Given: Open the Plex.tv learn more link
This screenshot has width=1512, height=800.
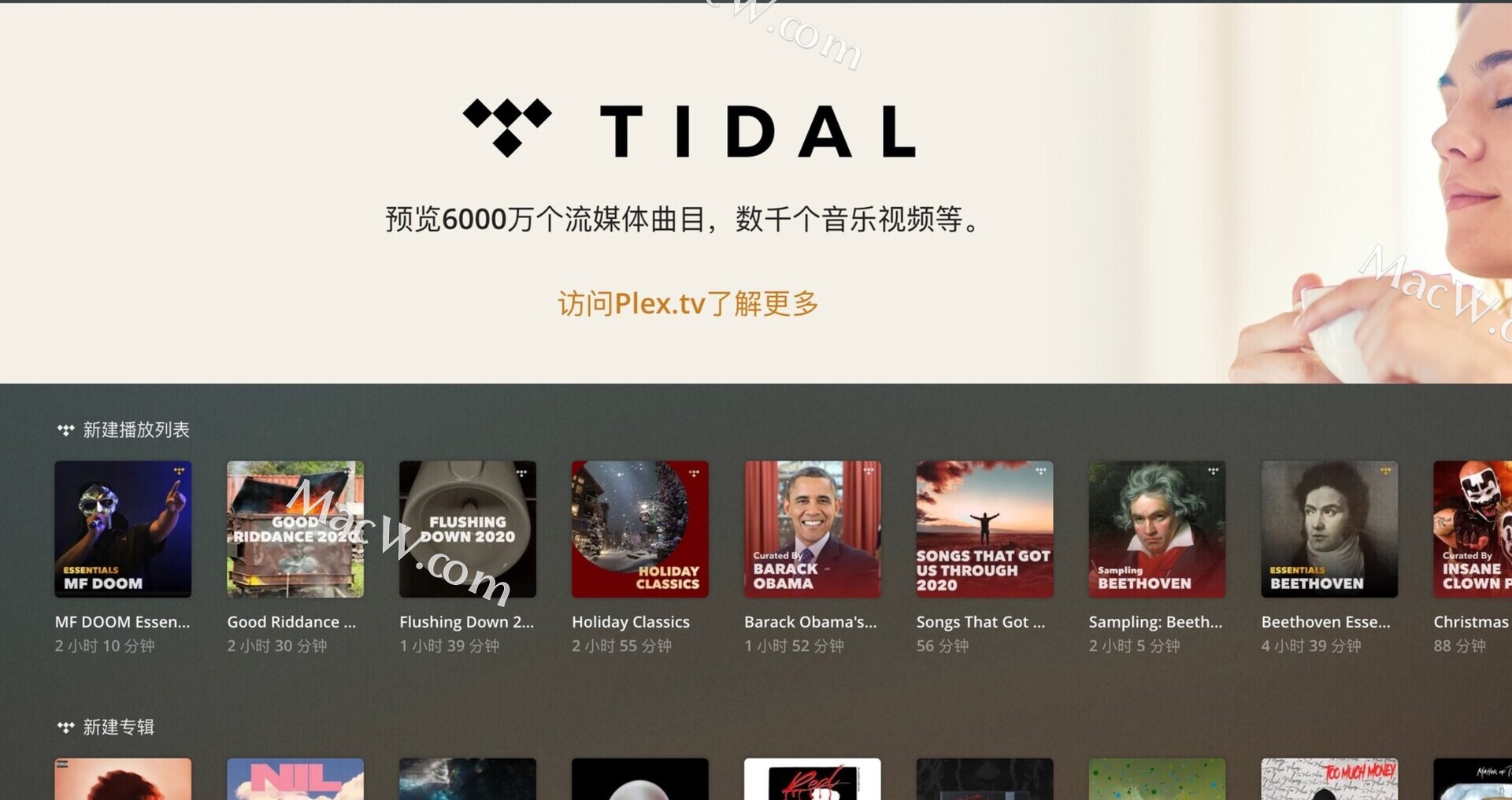Looking at the screenshot, I should tap(688, 304).
